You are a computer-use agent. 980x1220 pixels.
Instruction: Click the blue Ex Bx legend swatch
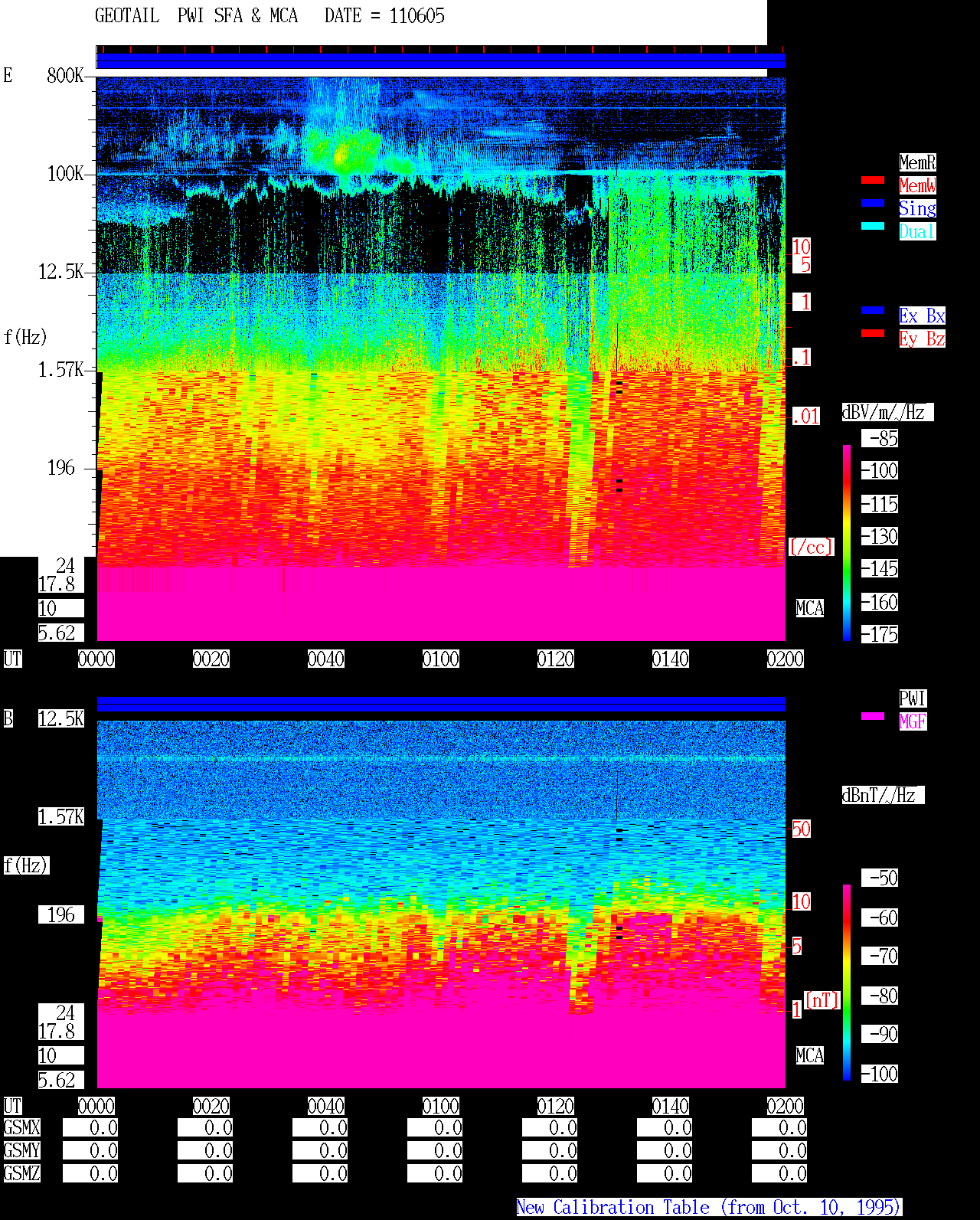click(873, 310)
